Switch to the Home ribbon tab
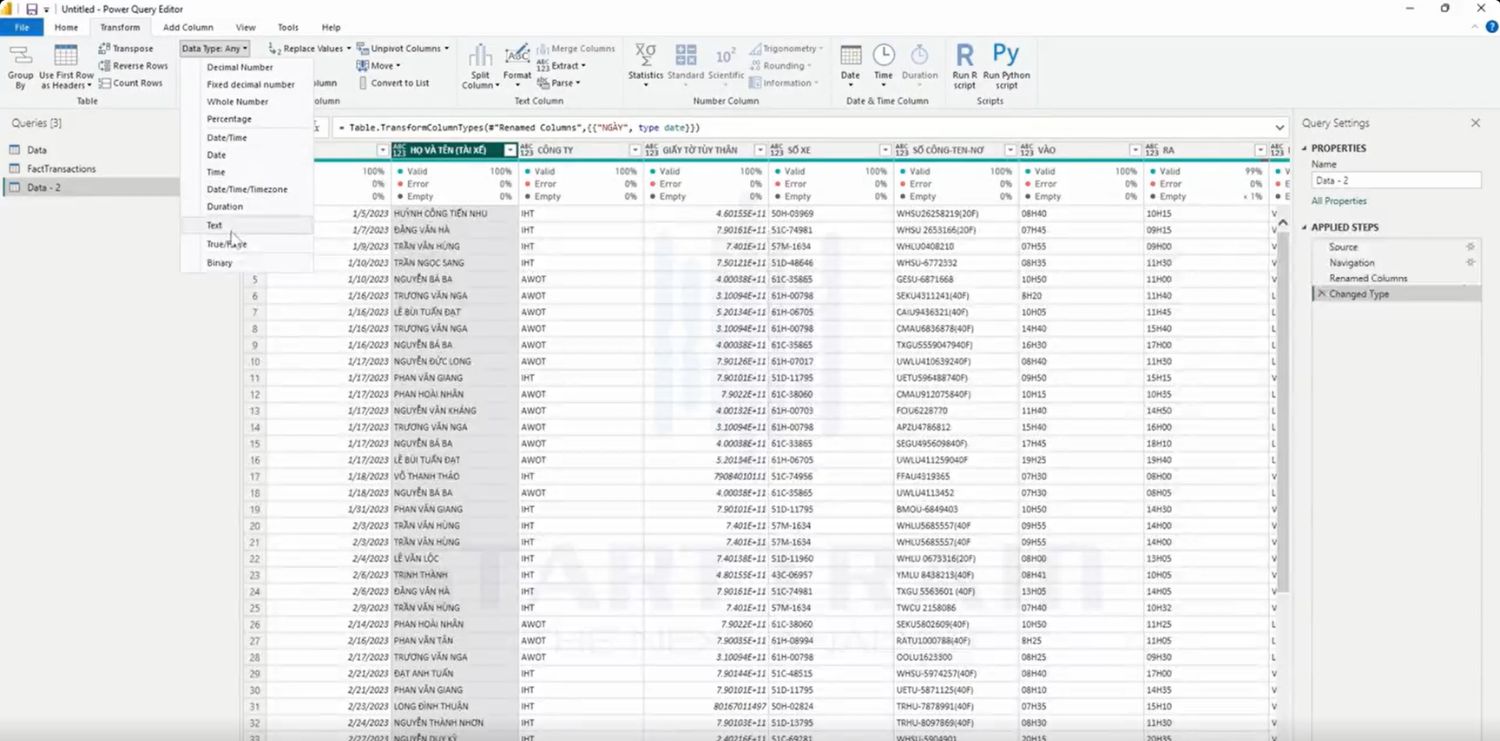1500x741 pixels. pos(66,27)
